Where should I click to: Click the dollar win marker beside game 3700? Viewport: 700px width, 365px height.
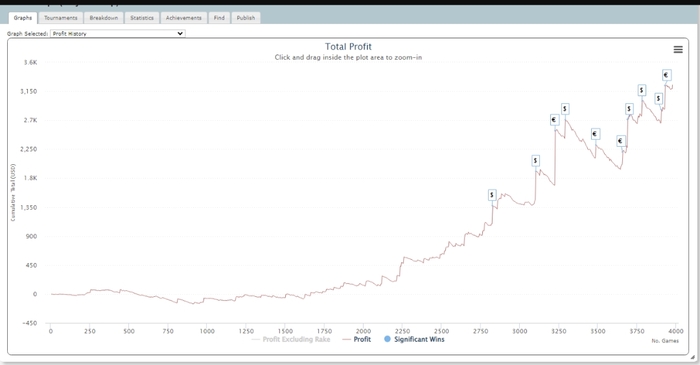tap(629, 109)
